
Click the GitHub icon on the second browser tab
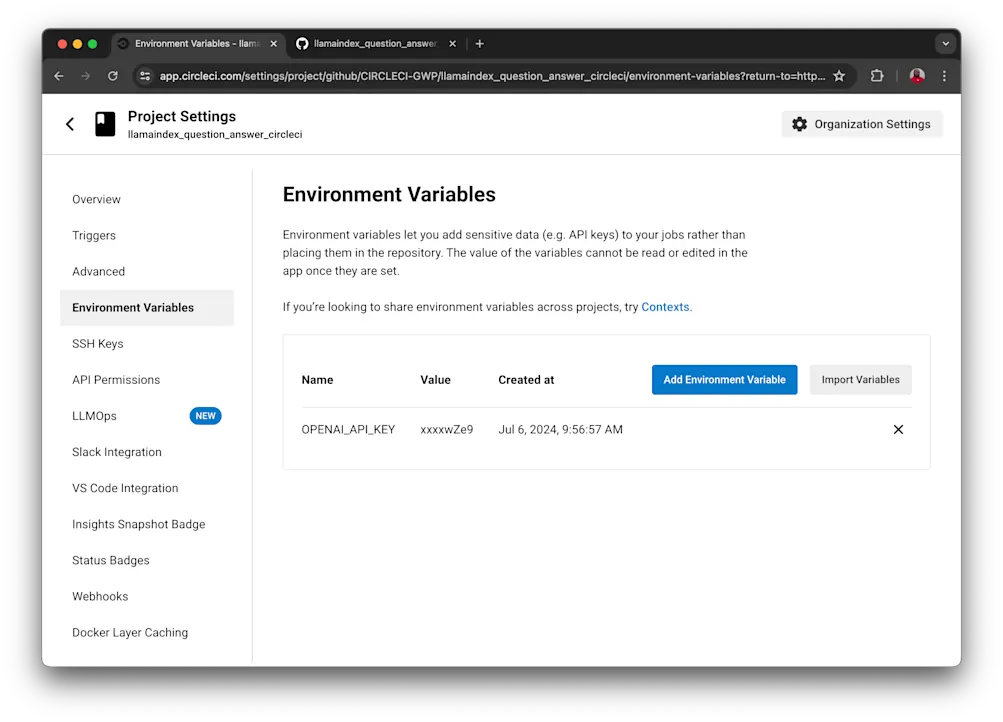tap(302, 43)
